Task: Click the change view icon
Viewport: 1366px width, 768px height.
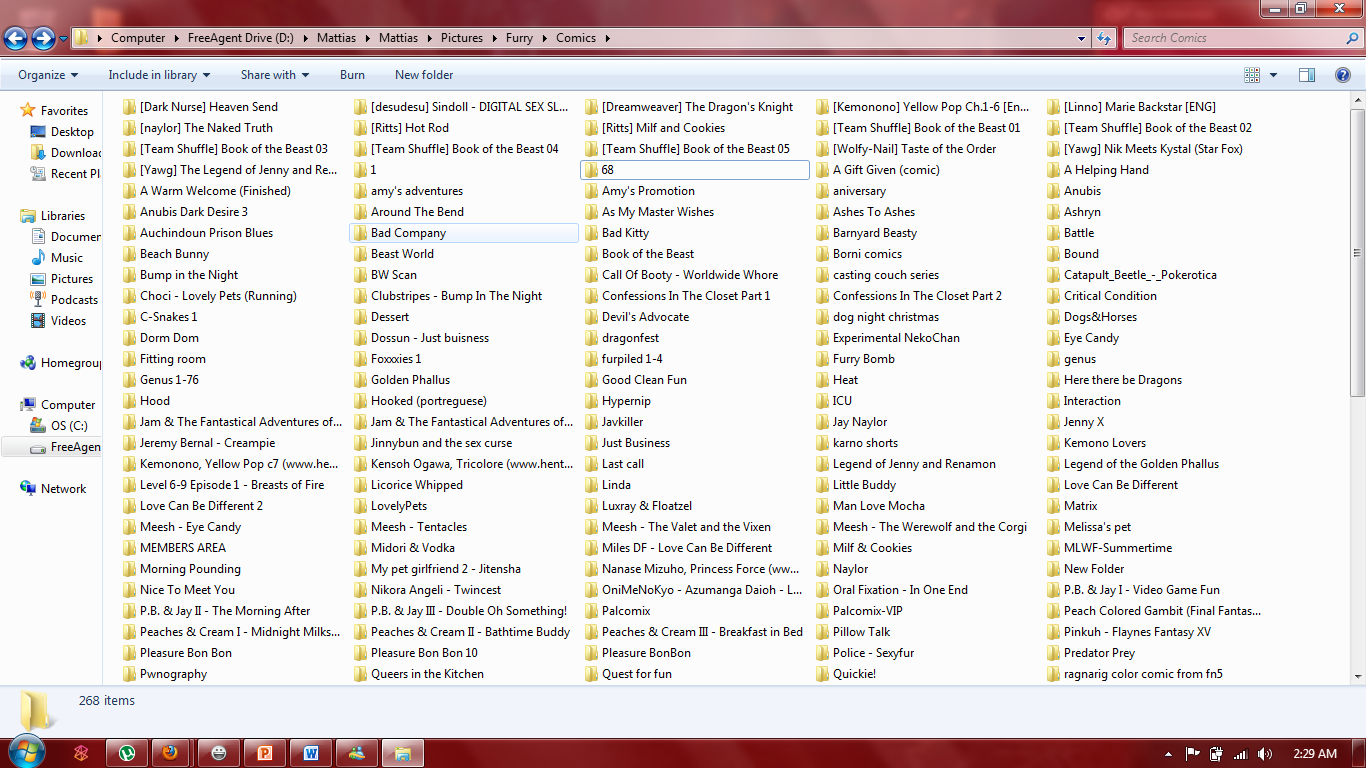Action: pyautogui.click(x=1252, y=75)
